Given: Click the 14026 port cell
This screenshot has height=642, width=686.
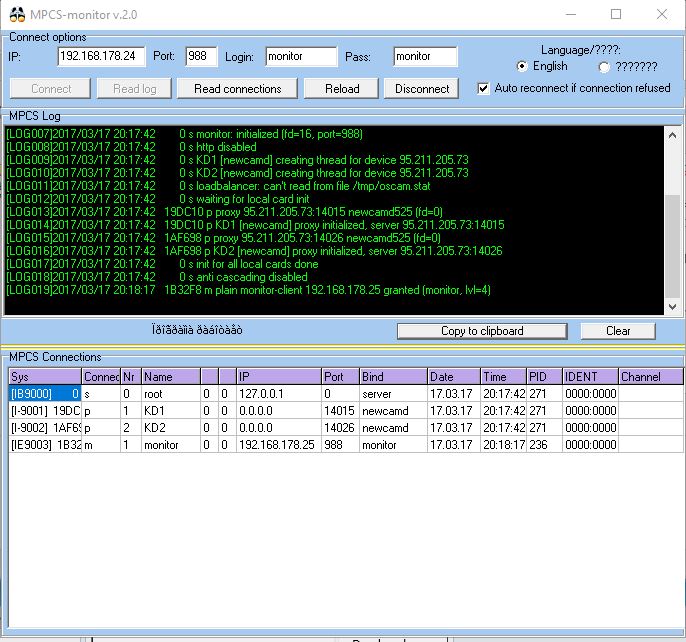Looking at the screenshot, I should click(339, 428).
